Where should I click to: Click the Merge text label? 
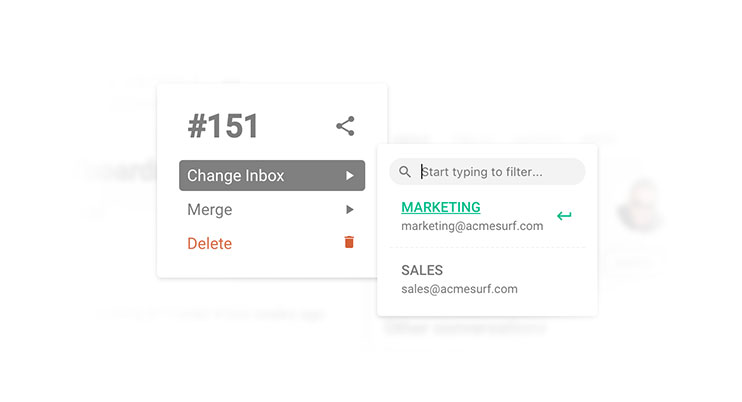210,210
